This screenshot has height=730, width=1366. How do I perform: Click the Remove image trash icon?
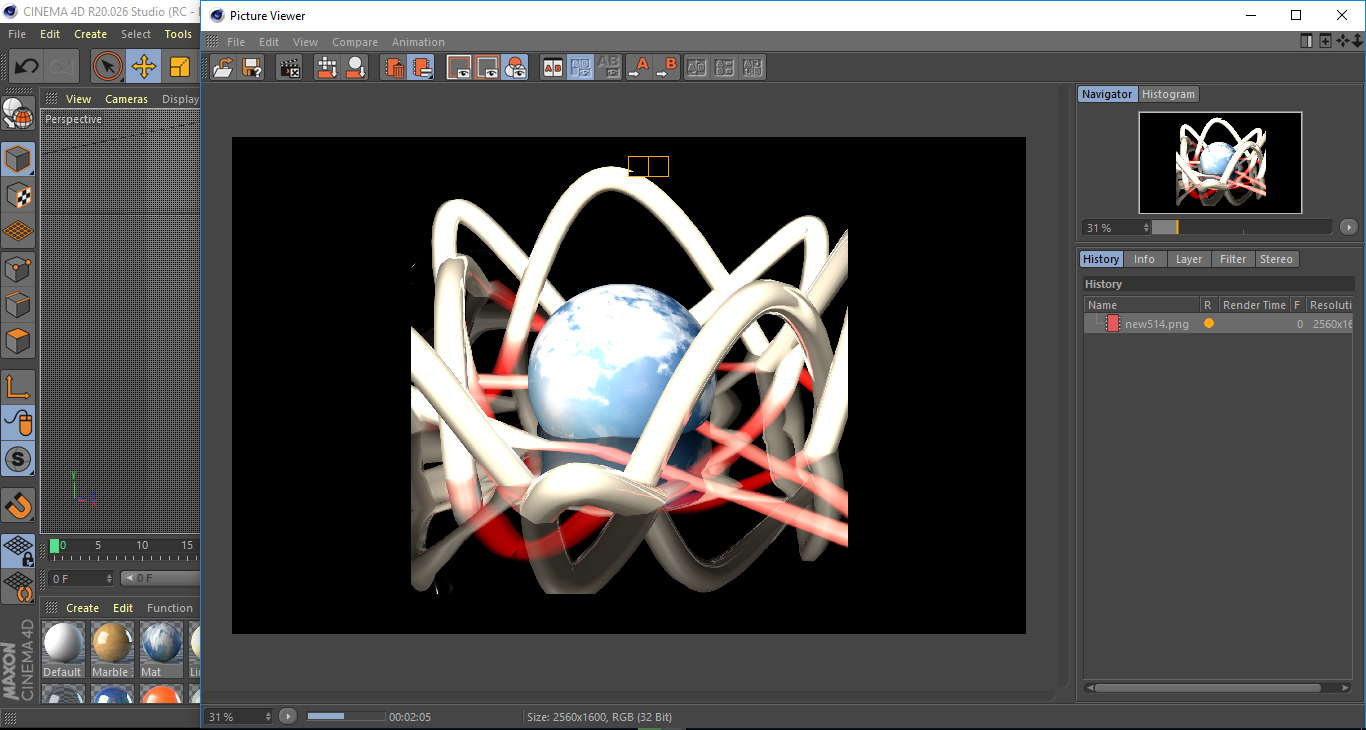394,68
